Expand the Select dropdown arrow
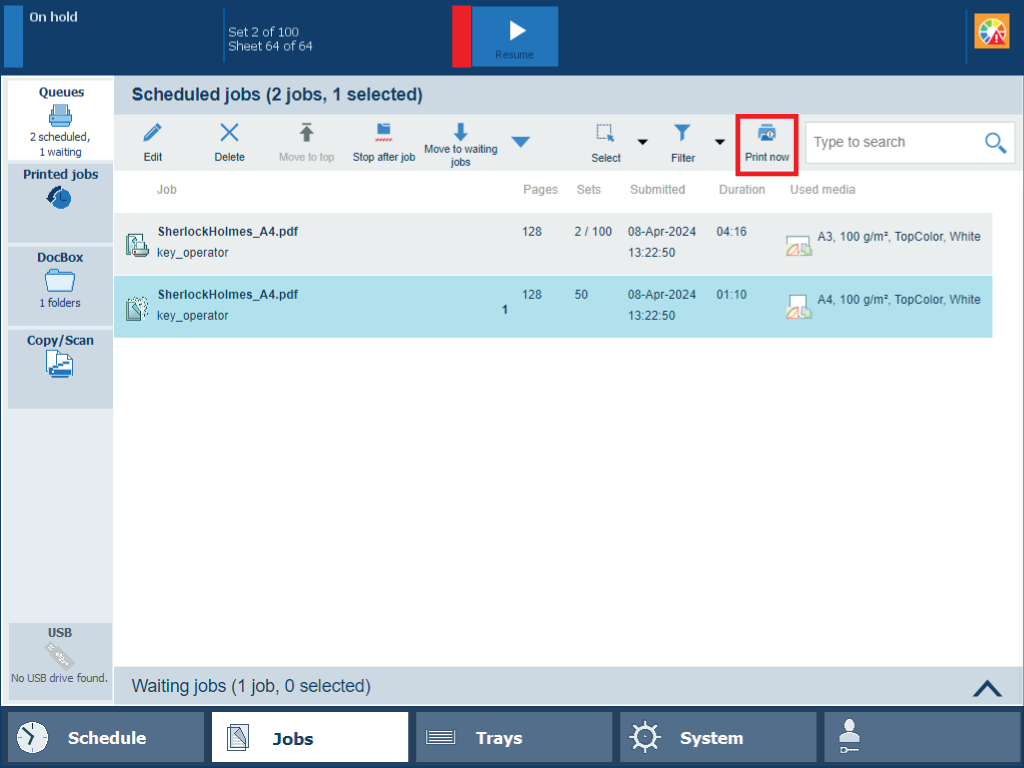The image size is (1024, 768). click(x=643, y=142)
